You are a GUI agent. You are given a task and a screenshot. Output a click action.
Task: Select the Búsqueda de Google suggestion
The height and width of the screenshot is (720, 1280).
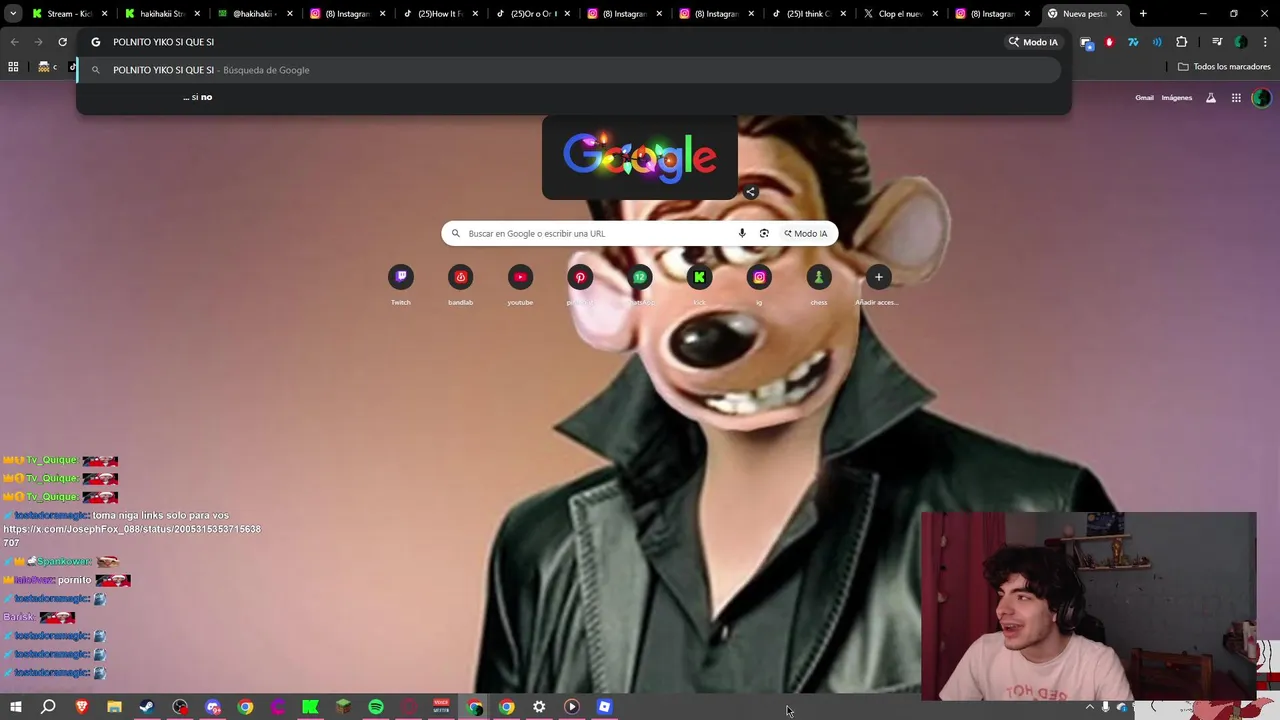(568, 70)
